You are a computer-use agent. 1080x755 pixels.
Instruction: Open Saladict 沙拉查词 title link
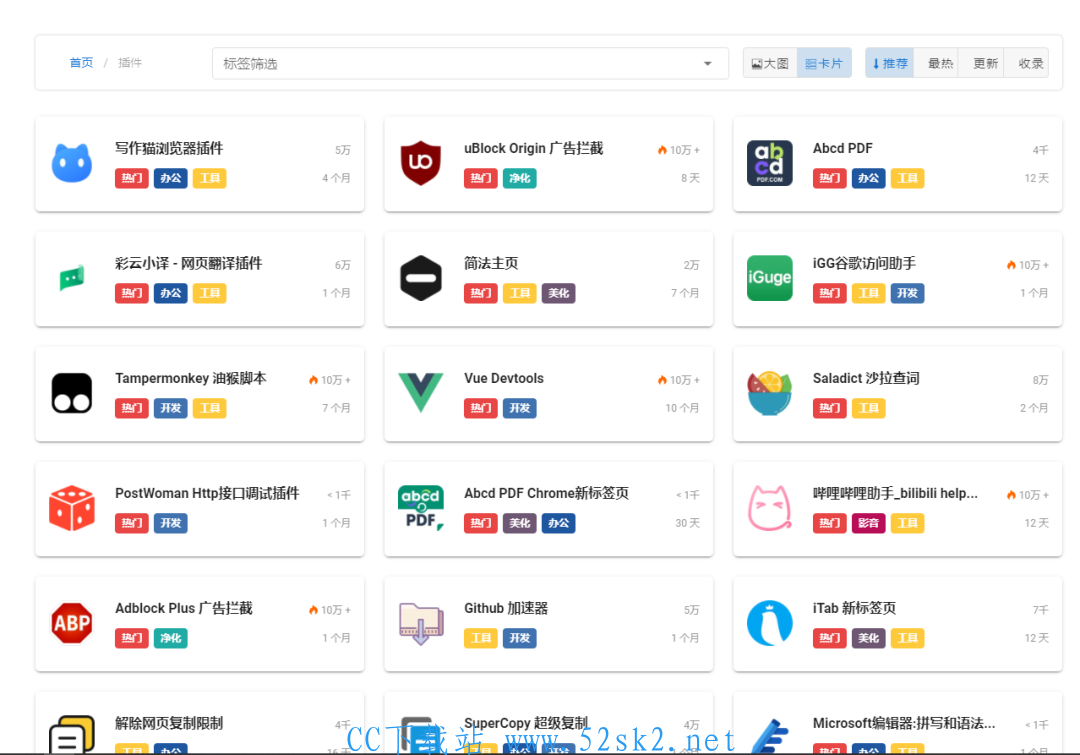pyautogui.click(x=866, y=378)
